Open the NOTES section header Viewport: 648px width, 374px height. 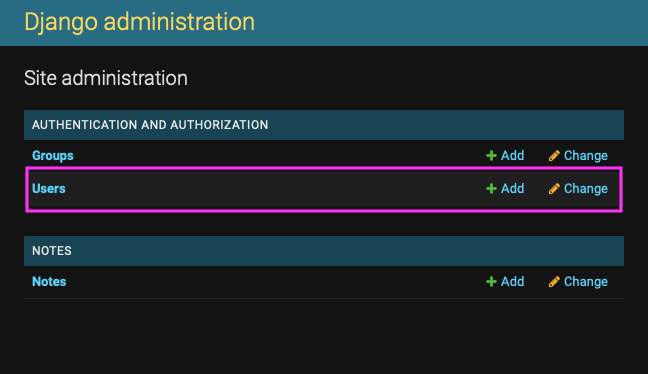pos(52,251)
